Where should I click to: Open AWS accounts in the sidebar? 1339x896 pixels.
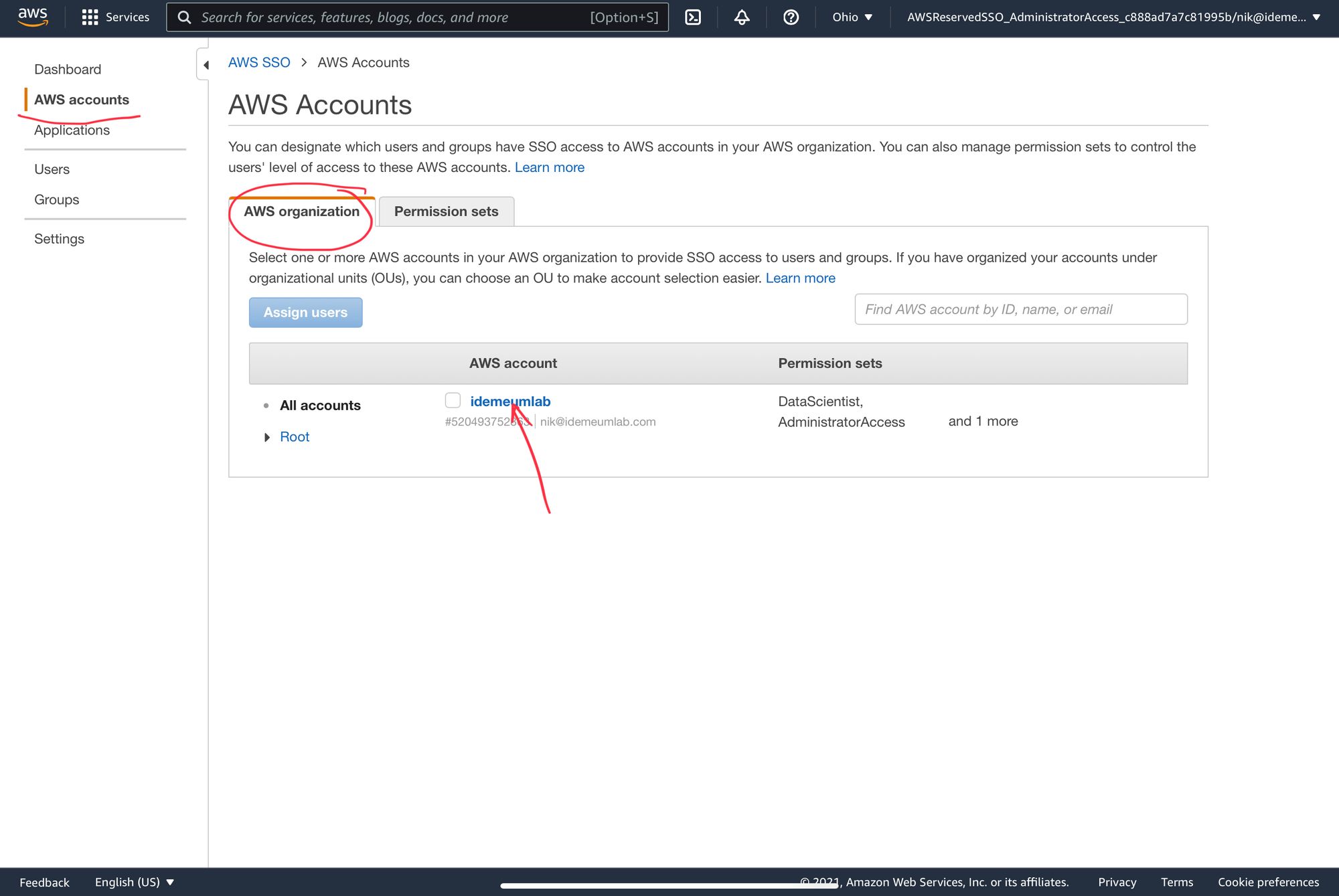pos(82,100)
